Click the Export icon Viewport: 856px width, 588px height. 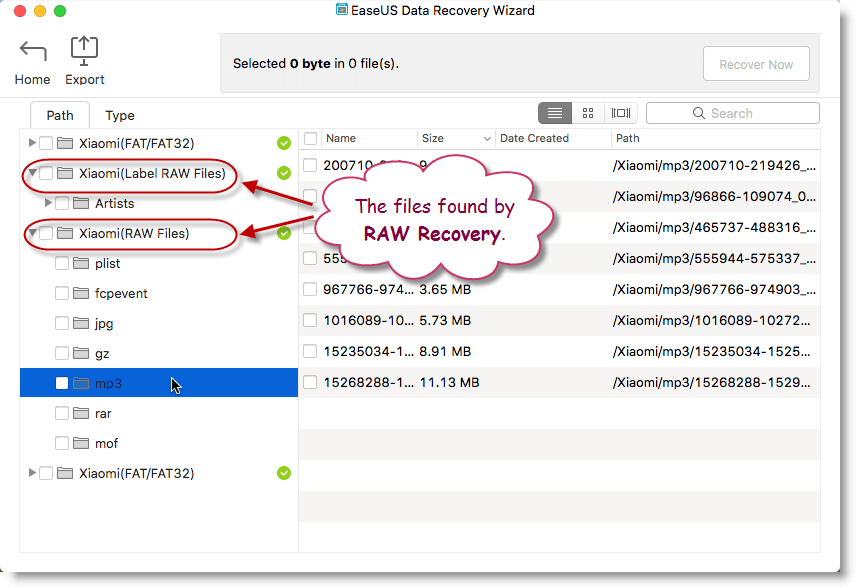pos(84,51)
